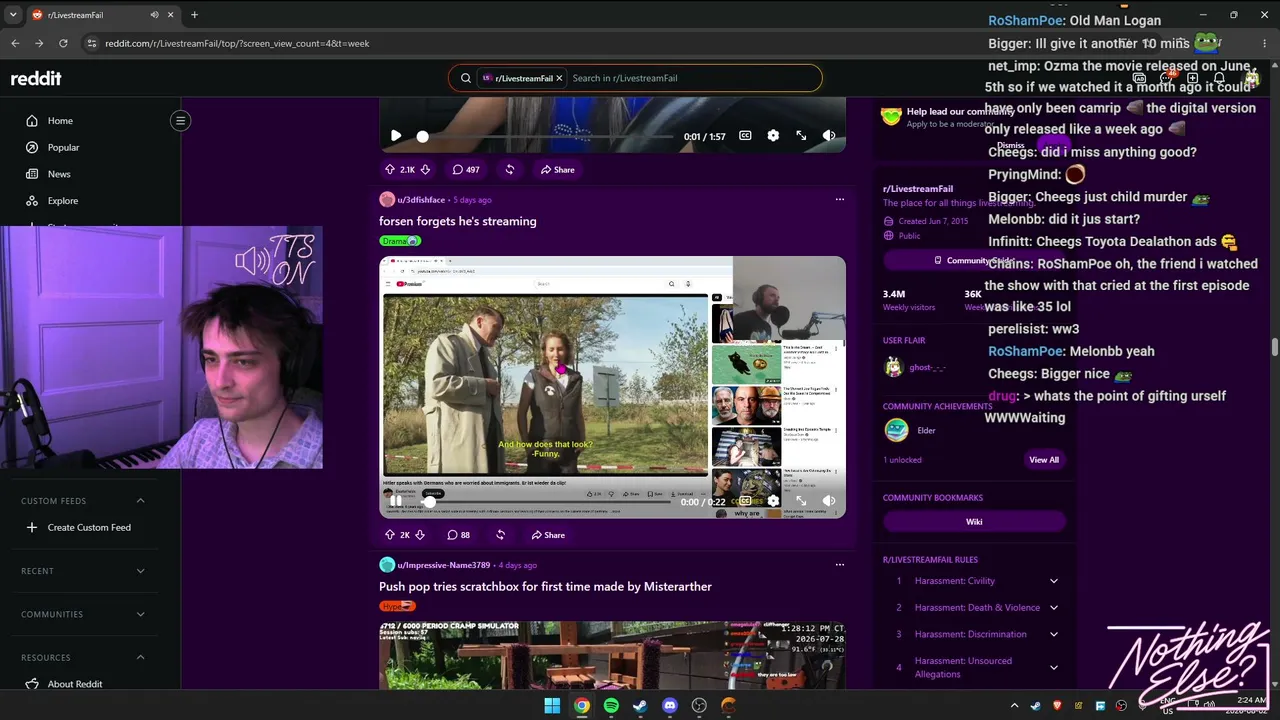
Task: Click the page's vertical scrollbar thumb
Action: tap(1274, 346)
